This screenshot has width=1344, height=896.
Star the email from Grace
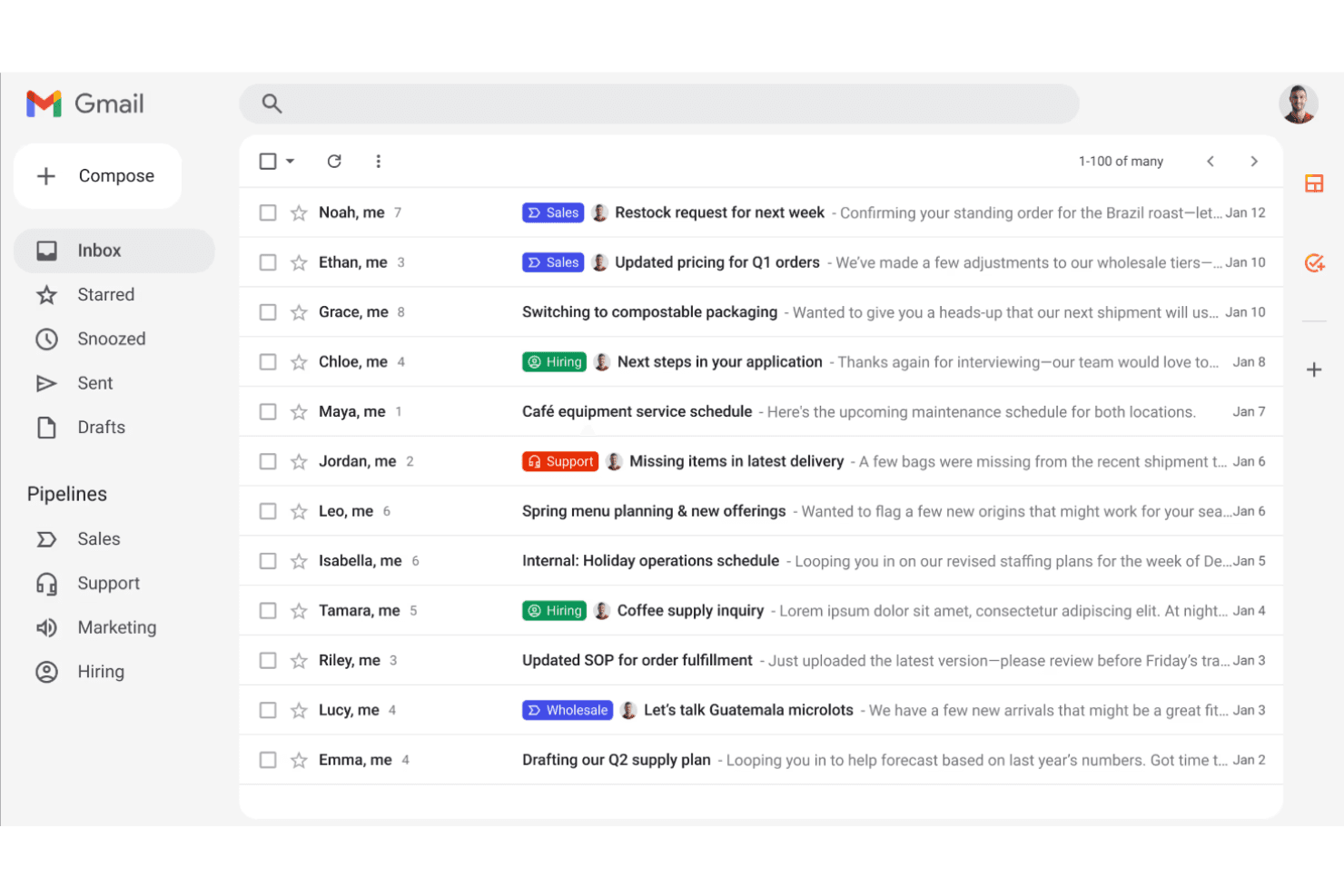click(x=299, y=312)
